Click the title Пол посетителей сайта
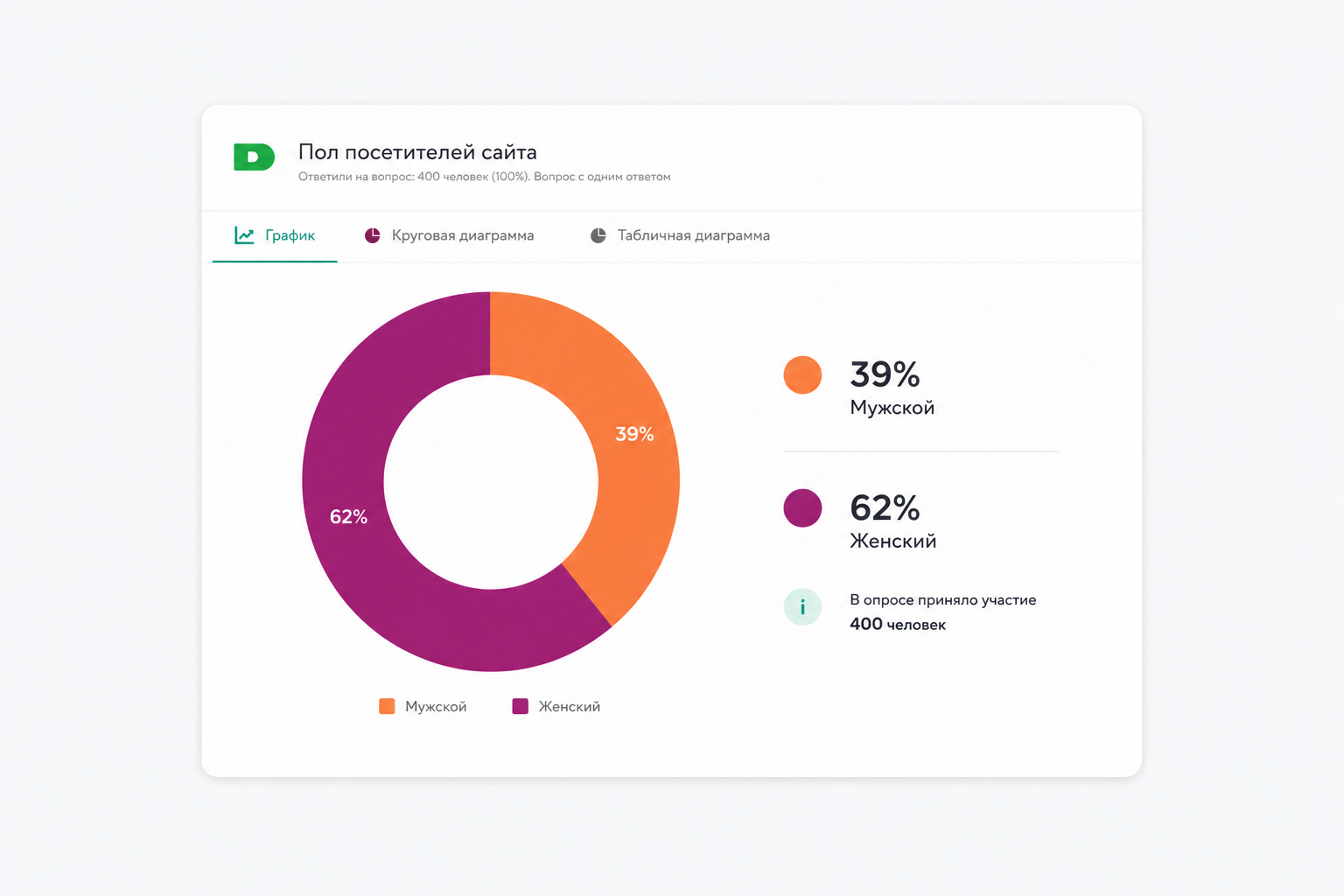The image size is (1344, 896). pyautogui.click(x=417, y=152)
